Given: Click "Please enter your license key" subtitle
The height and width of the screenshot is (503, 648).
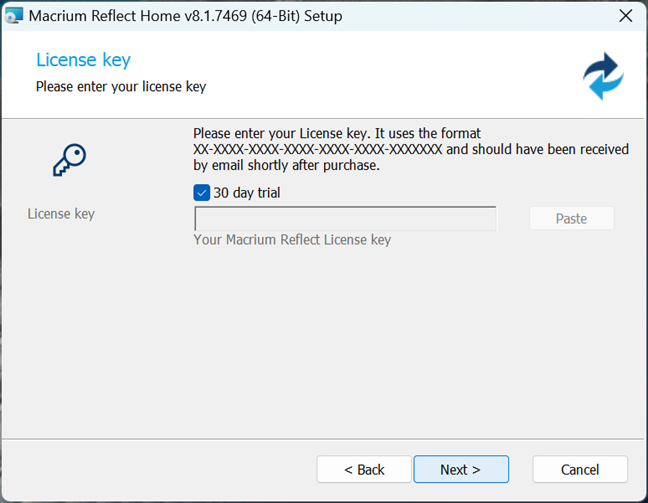Looking at the screenshot, I should pos(121,87).
